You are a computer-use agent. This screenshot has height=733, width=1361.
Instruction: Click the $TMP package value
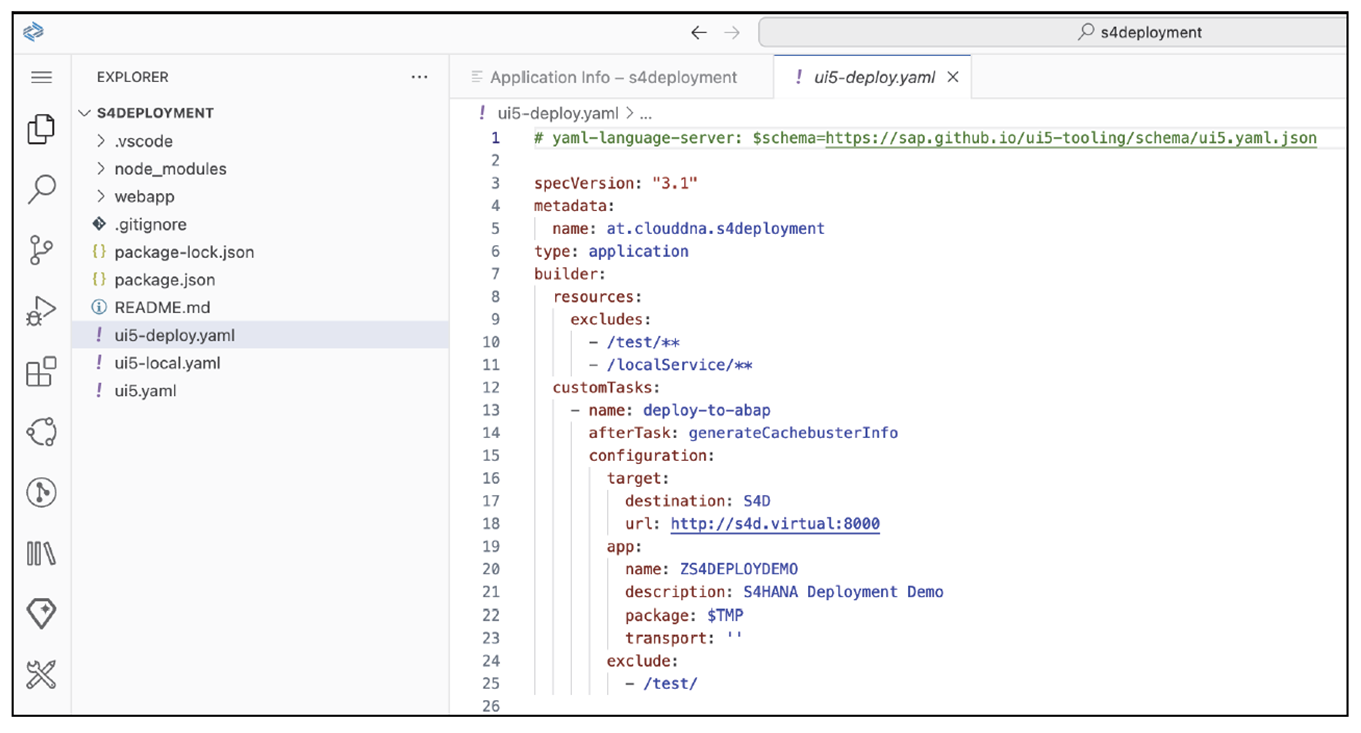[725, 615]
